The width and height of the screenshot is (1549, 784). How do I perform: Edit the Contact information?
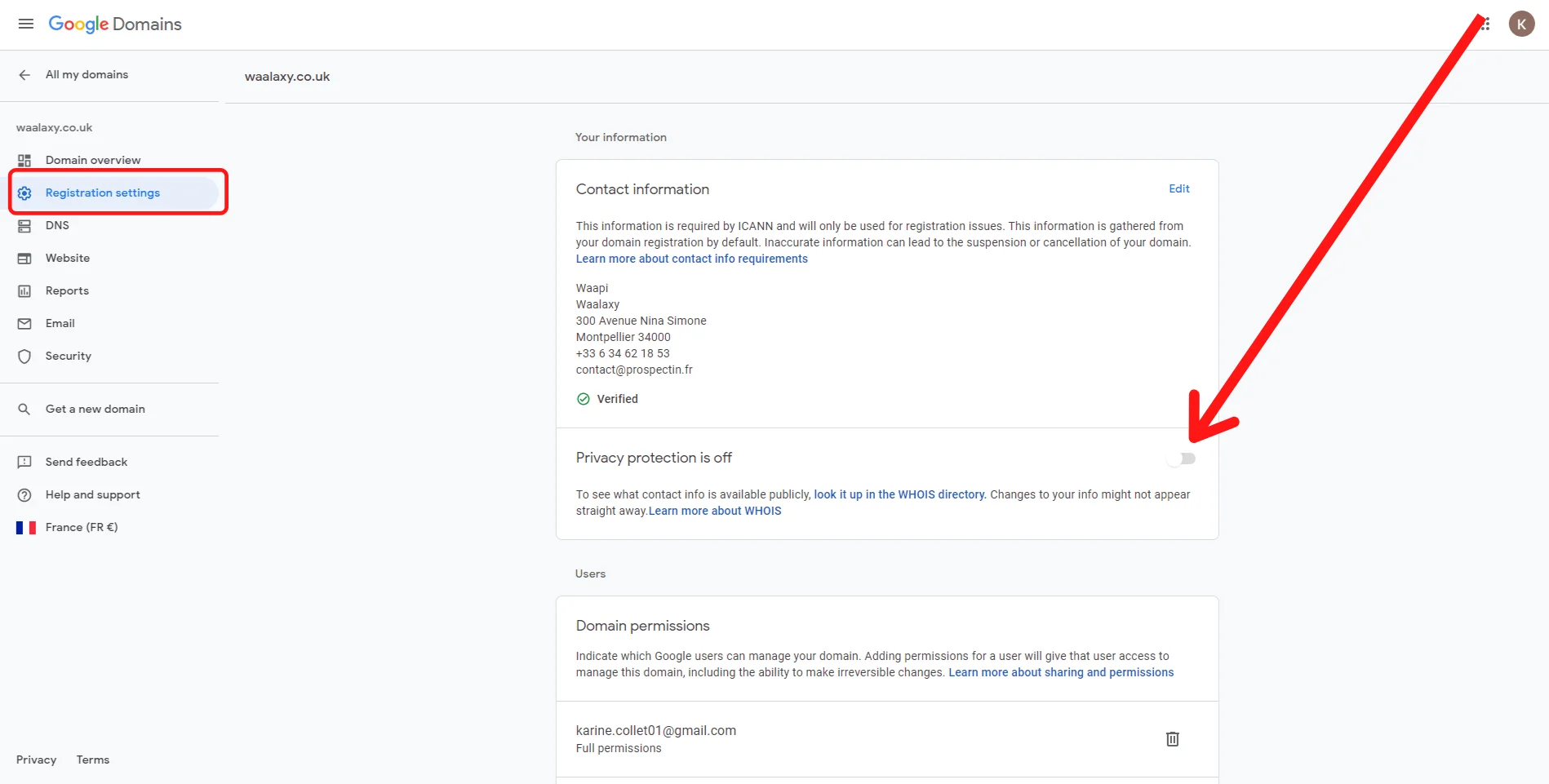tap(1179, 188)
